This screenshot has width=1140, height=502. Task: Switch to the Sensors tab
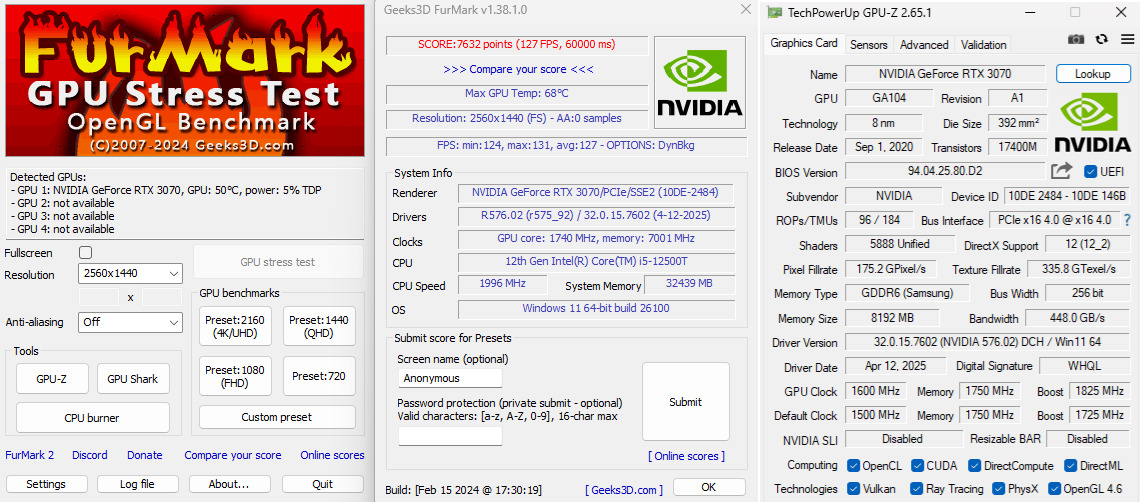869,44
